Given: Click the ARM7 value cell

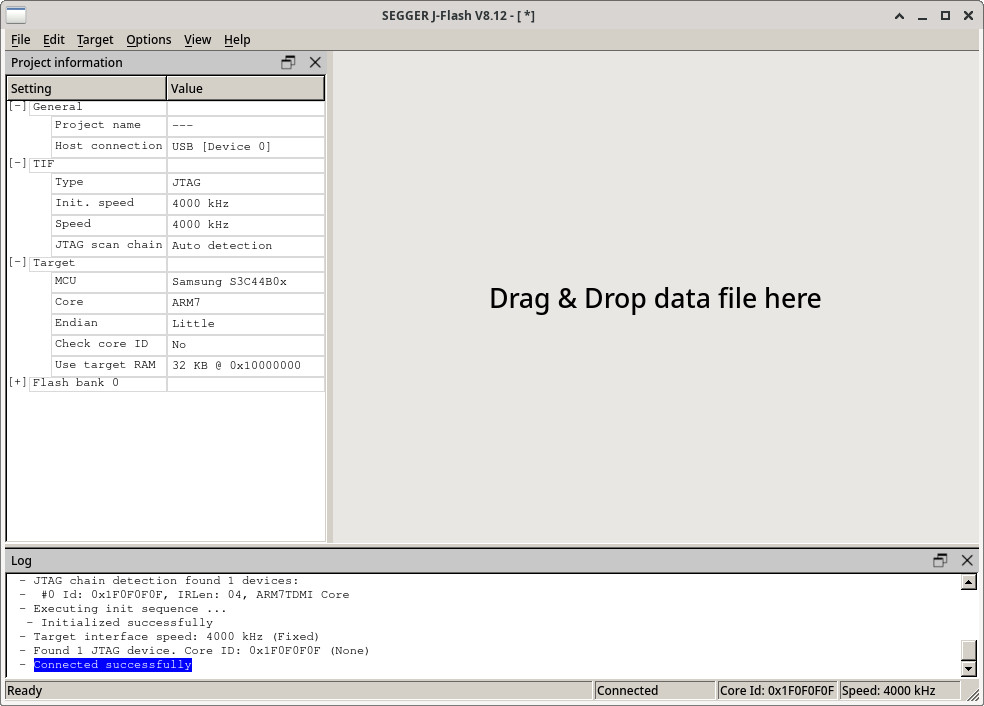Looking at the screenshot, I should coord(246,302).
